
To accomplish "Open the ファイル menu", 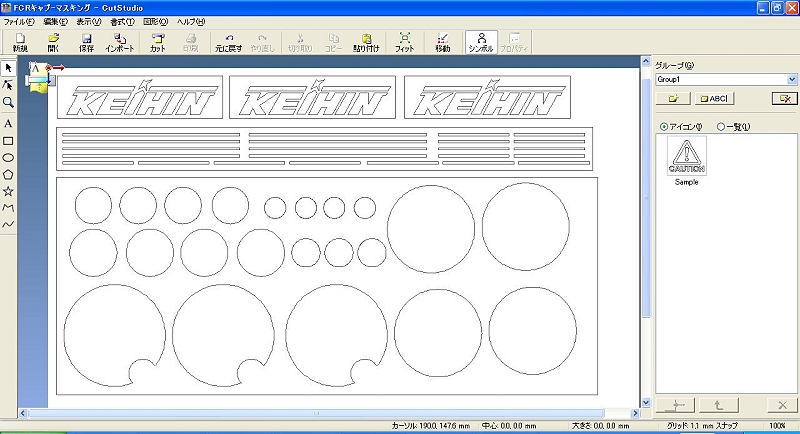I will pyautogui.click(x=19, y=22).
